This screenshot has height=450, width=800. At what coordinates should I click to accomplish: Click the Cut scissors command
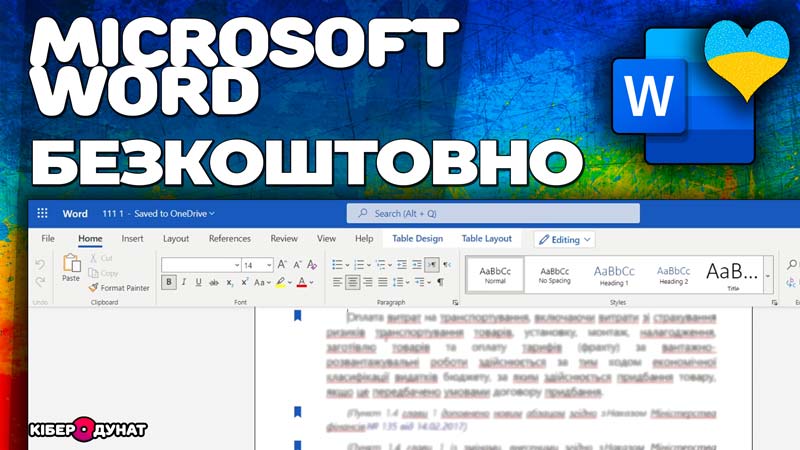101,258
